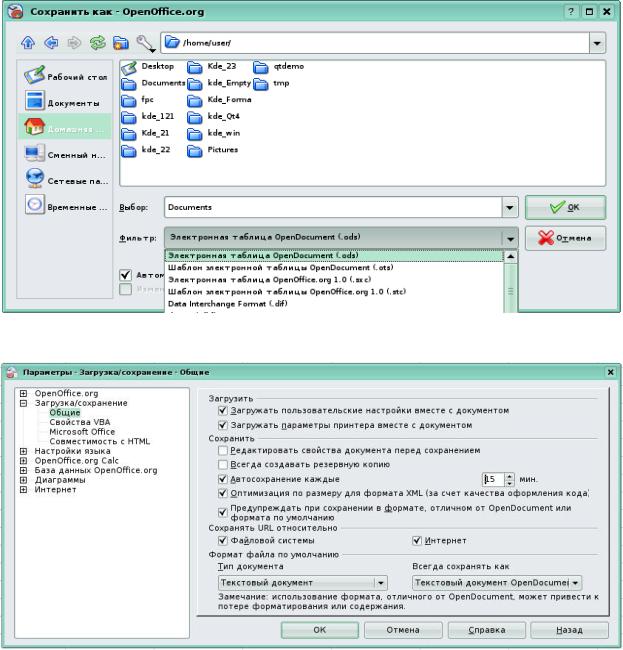Screen dimensions: 623x650
Task: Navigate forward in Save As dialog
Action: pyautogui.click(x=74, y=42)
